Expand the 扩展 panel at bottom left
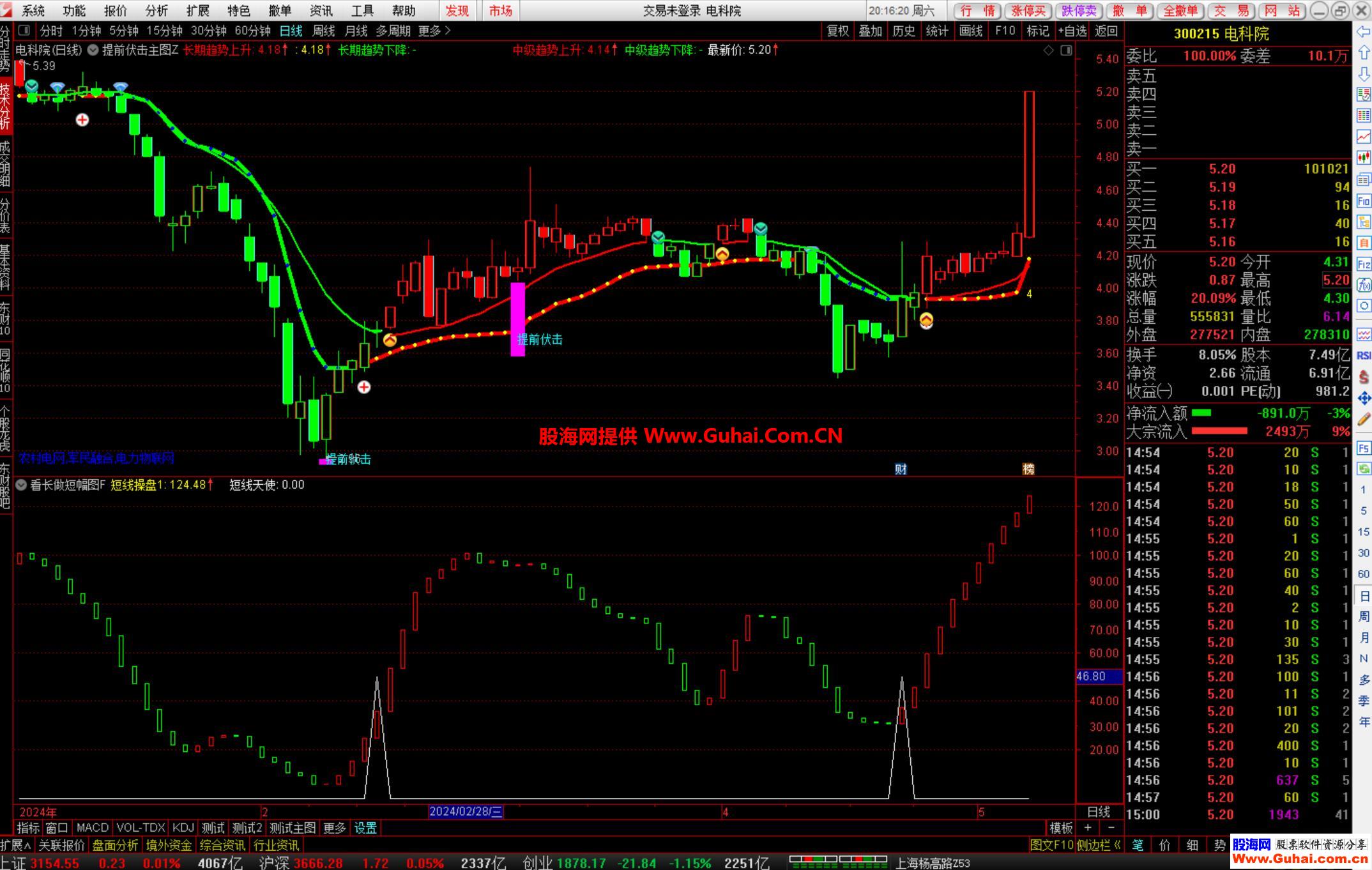This screenshot has height=870, width=1372. (x=16, y=845)
